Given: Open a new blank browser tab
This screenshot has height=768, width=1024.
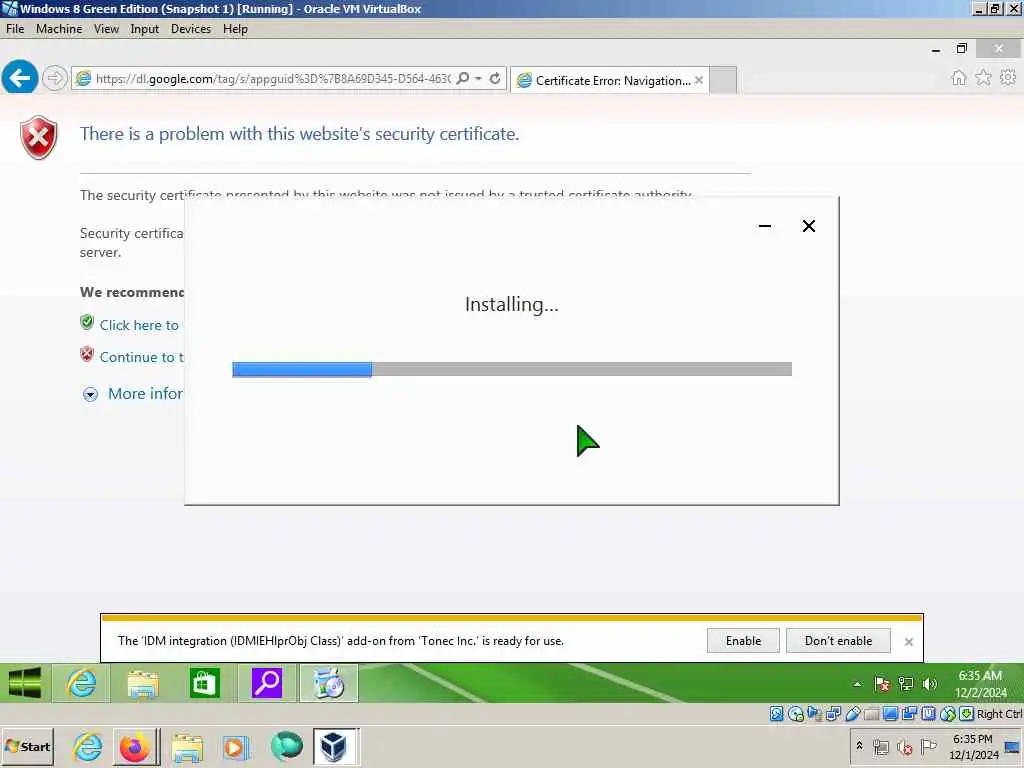Looking at the screenshot, I should [723, 80].
